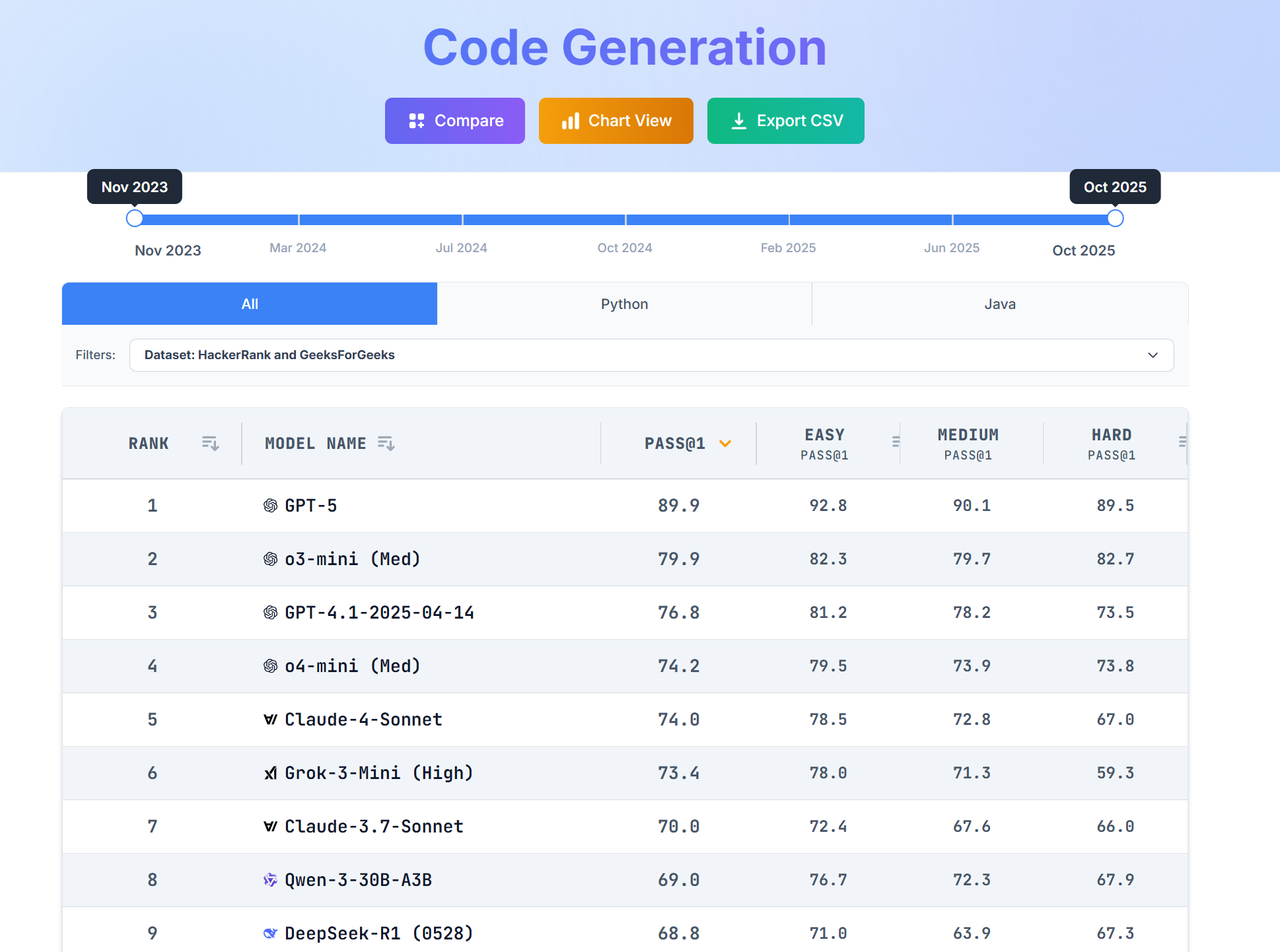Click the xAI logo beside Grok-3-Mini
The height and width of the screenshot is (952, 1280).
coord(270,773)
